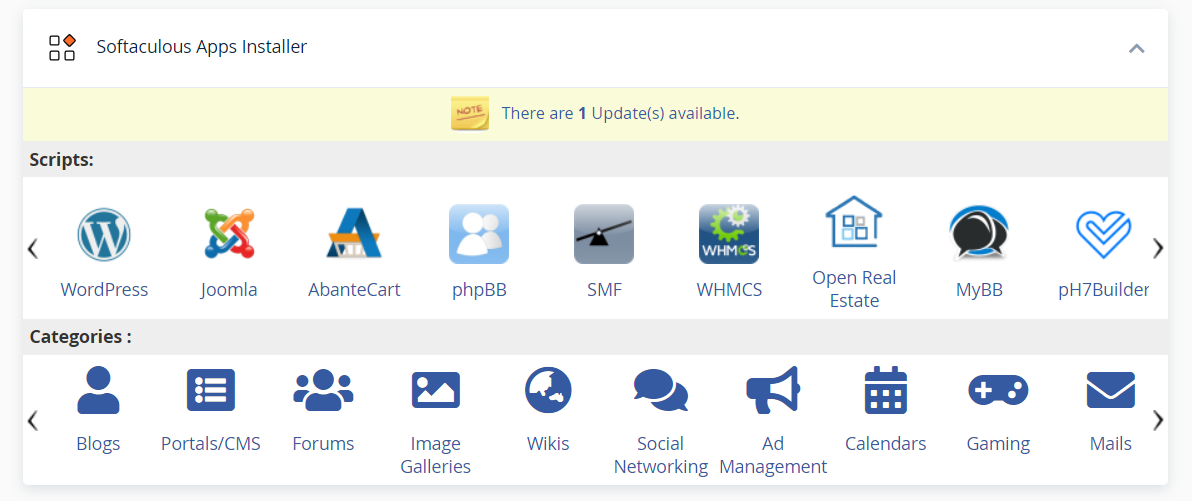Open the phpBB users icon
Screen dimensions: 1192x501
click(x=479, y=234)
